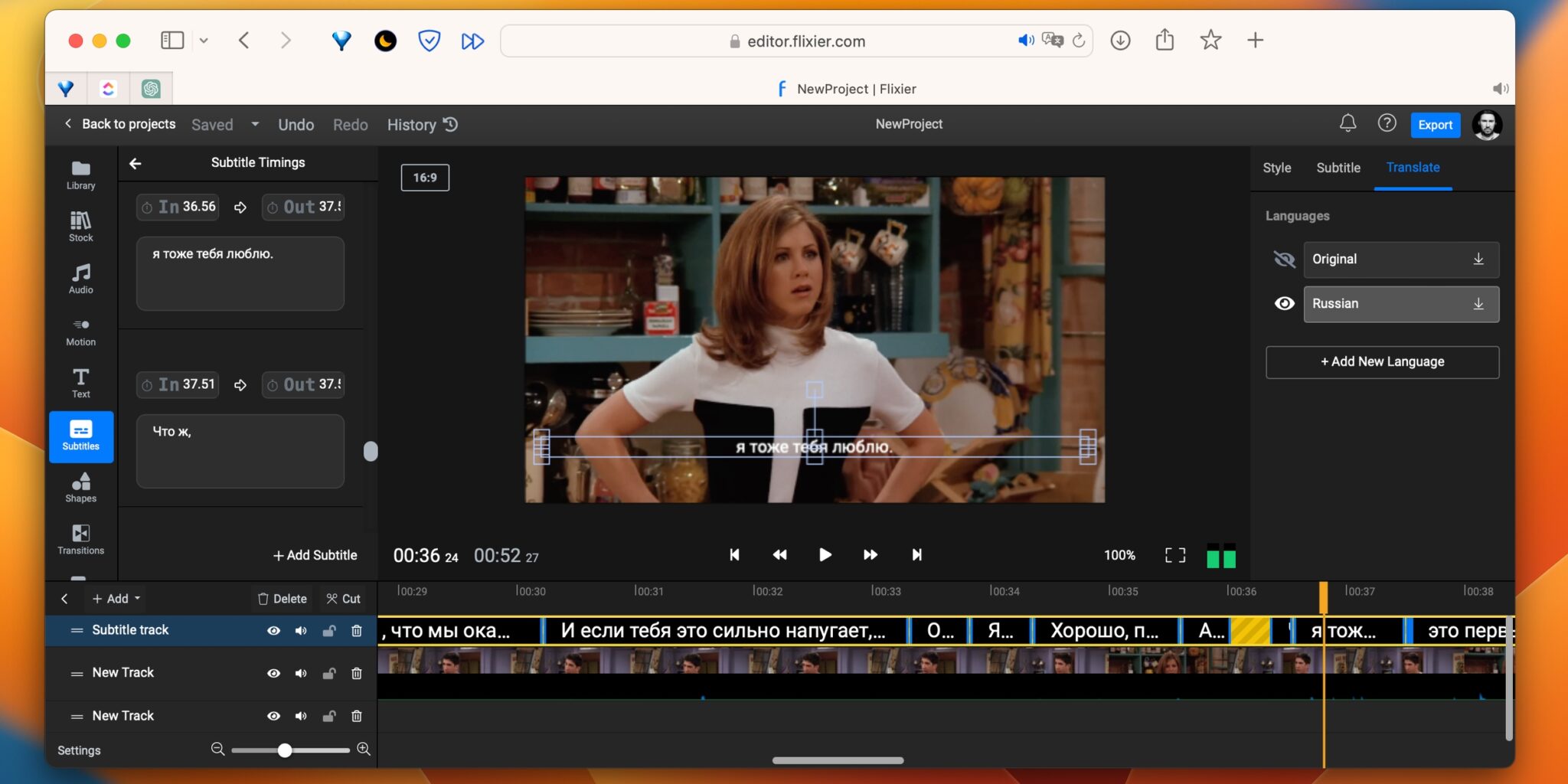Switch to the Style tab
This screenshot has height=784, width=1568.
pyautogui.click(x=1276, y=168)
